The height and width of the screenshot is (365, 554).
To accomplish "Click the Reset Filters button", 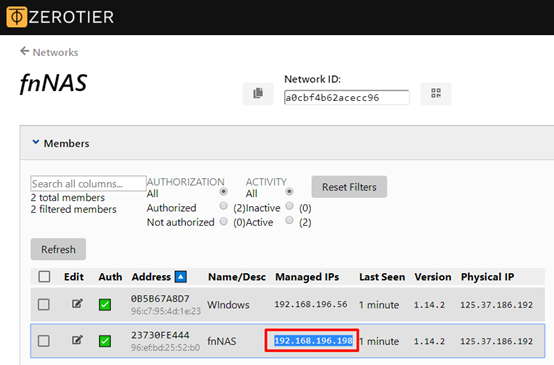I will coord(349,187).
